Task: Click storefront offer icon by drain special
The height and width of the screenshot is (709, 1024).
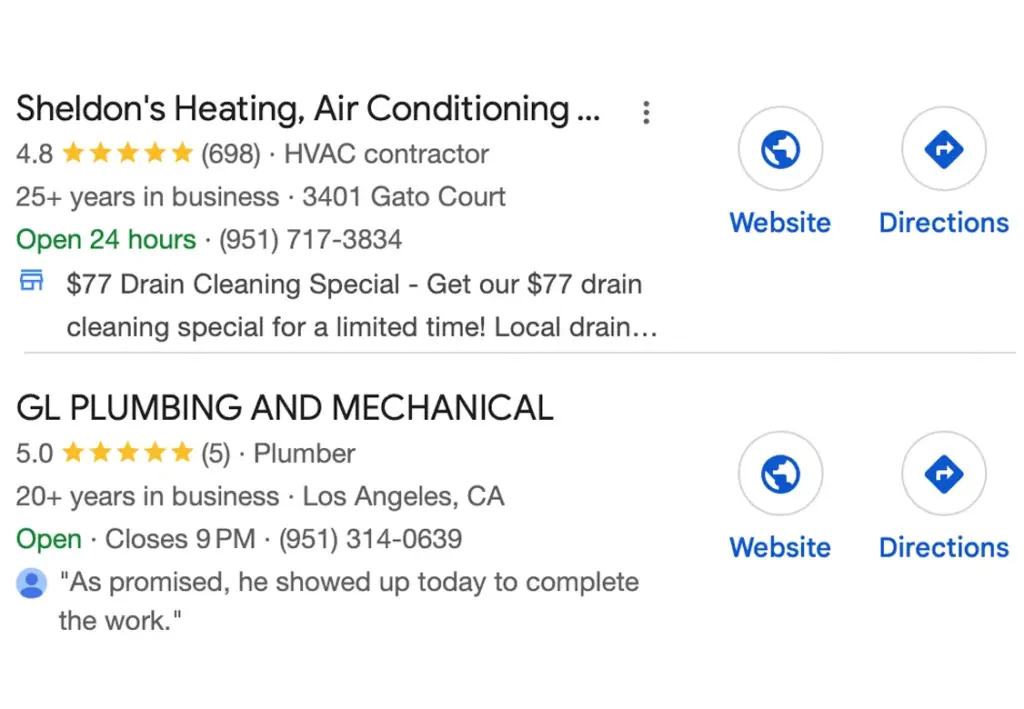Action: pos(31,282)
